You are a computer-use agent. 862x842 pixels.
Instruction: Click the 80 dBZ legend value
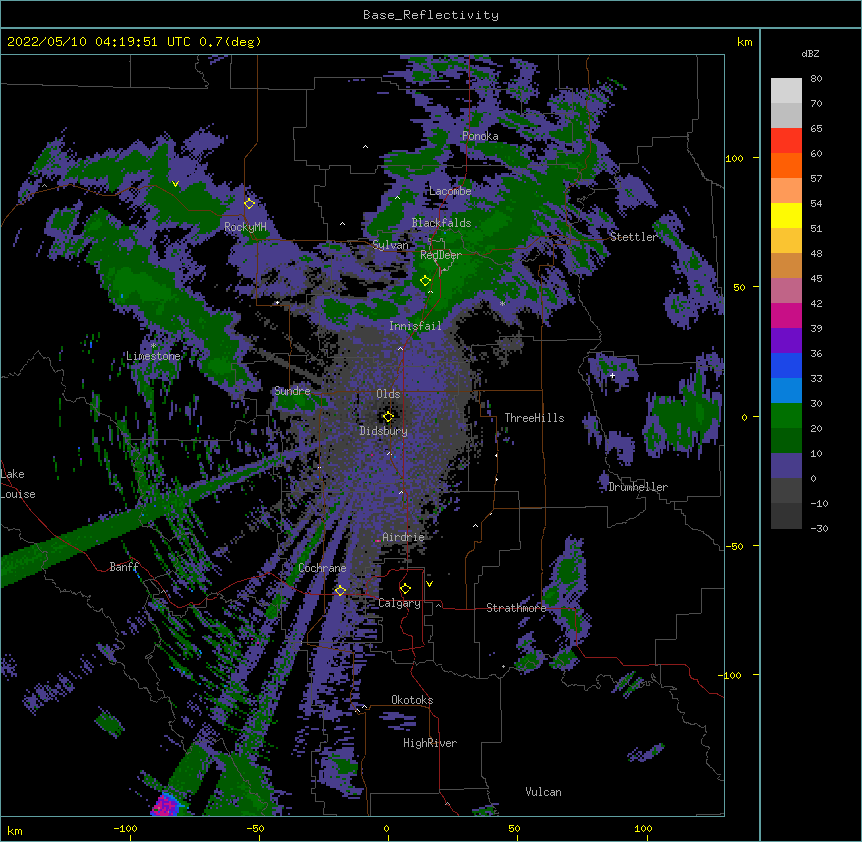point(816,79)
